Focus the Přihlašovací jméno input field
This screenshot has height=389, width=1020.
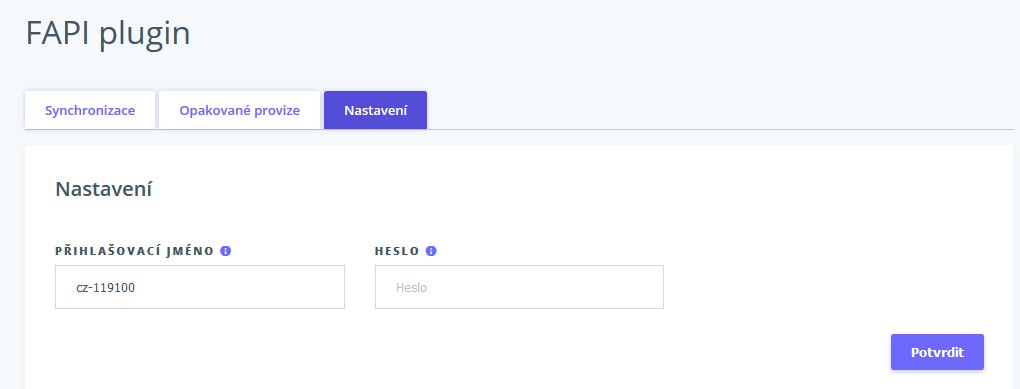[x=200, y=287]
